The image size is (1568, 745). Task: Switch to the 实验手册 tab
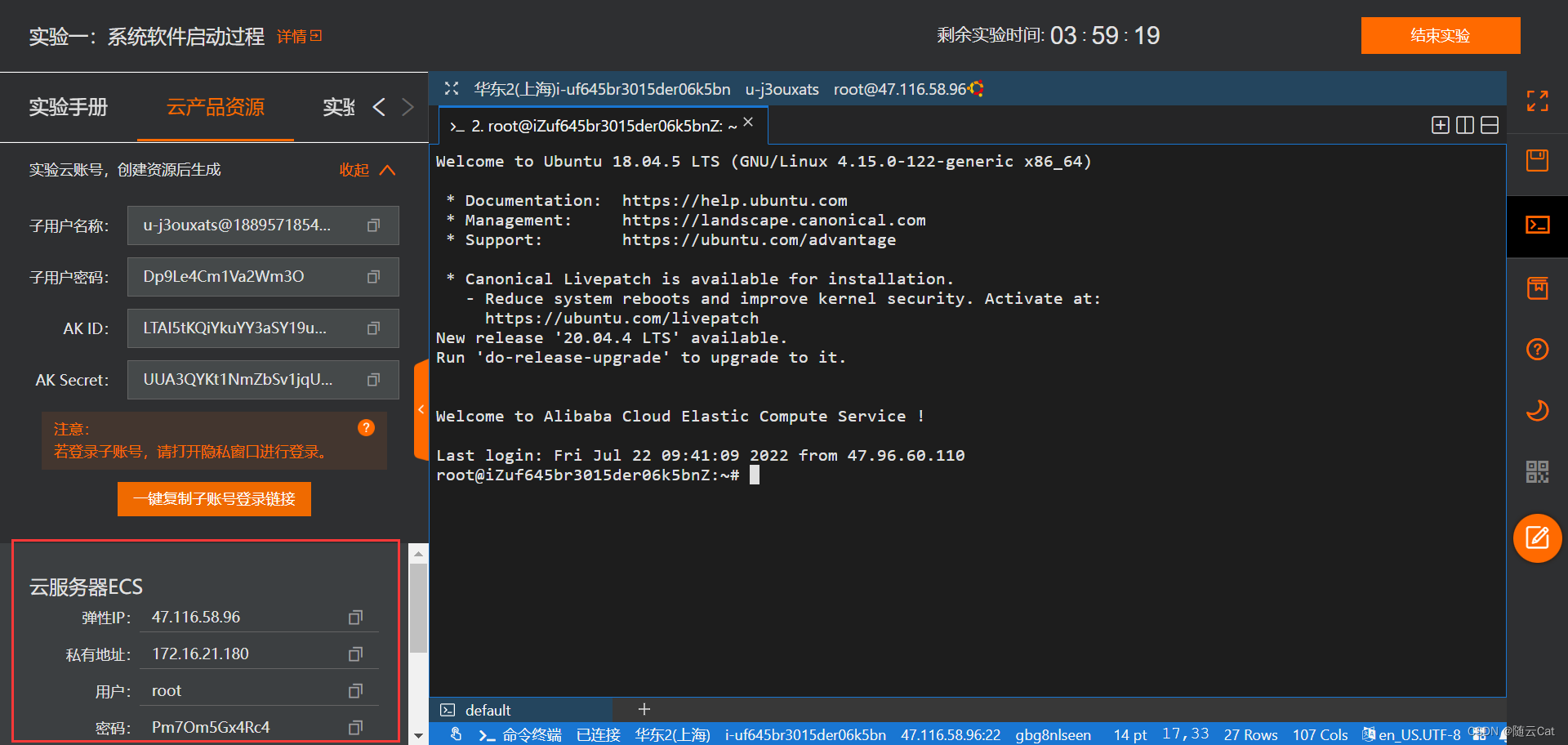point(69,107)
